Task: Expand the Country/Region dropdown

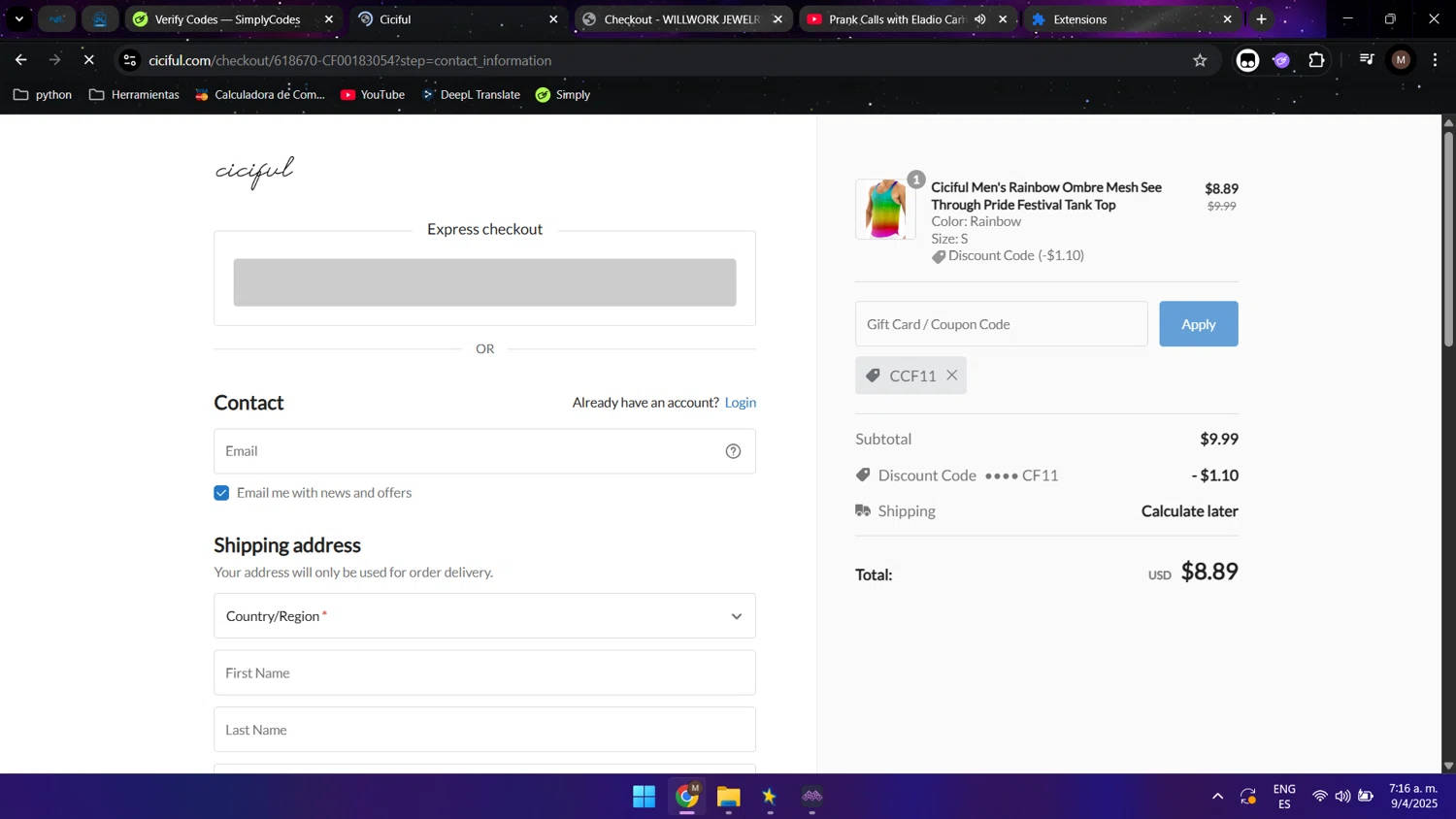Action: pyautogui.click(x=484, y=616)
